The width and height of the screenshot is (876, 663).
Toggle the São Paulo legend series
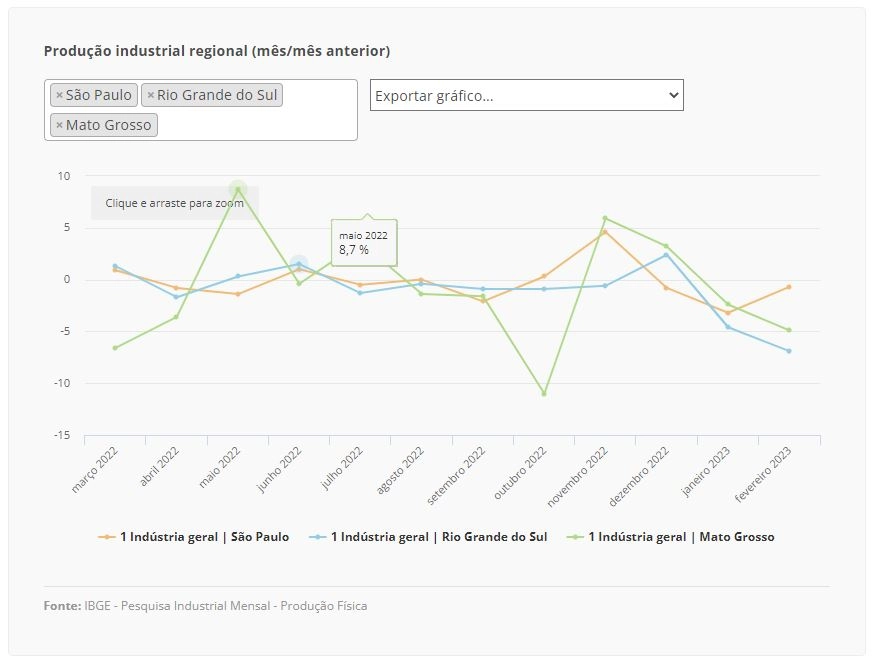(193, 537)
